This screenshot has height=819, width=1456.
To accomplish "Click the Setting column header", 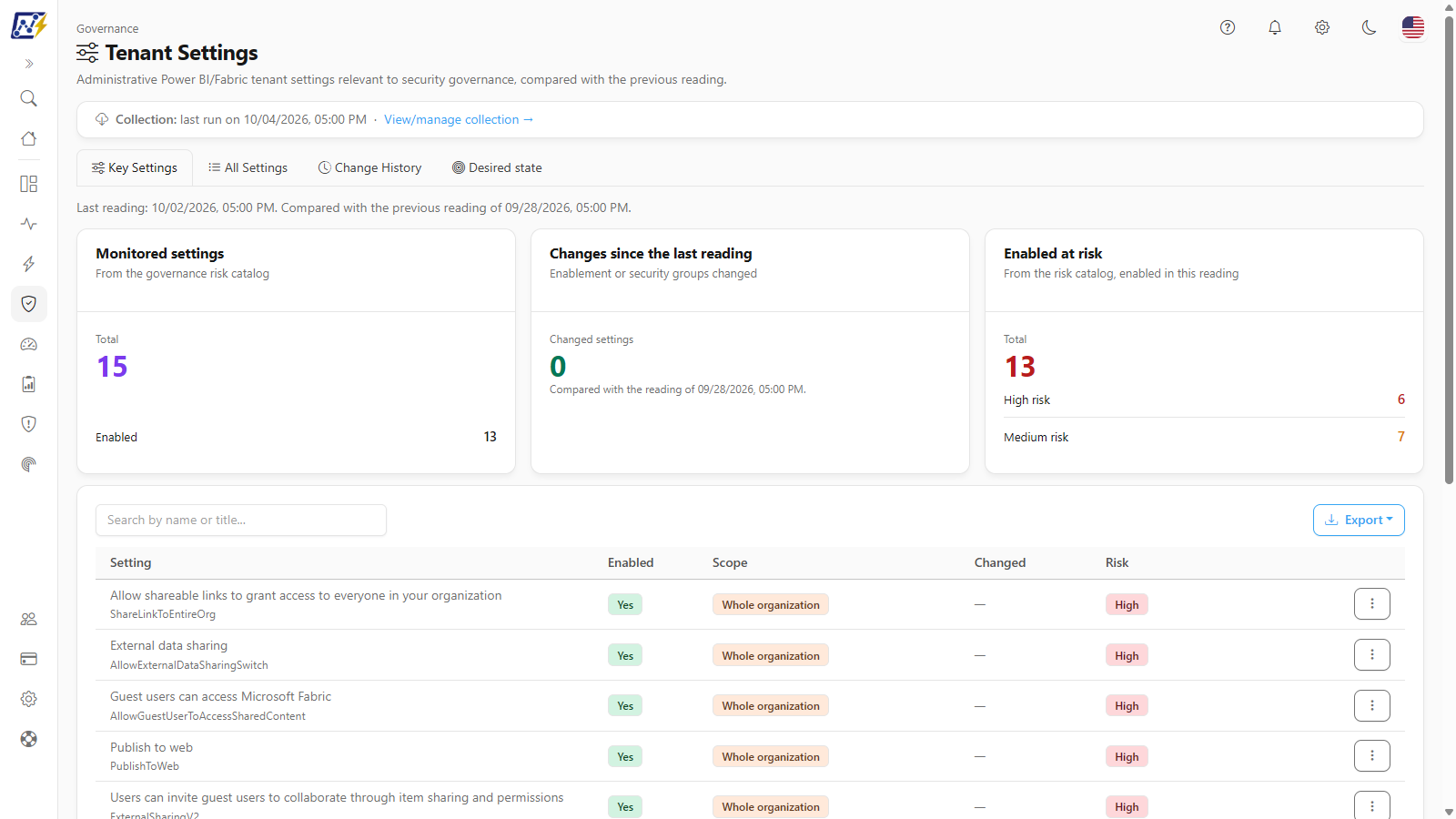I will 131,562.
